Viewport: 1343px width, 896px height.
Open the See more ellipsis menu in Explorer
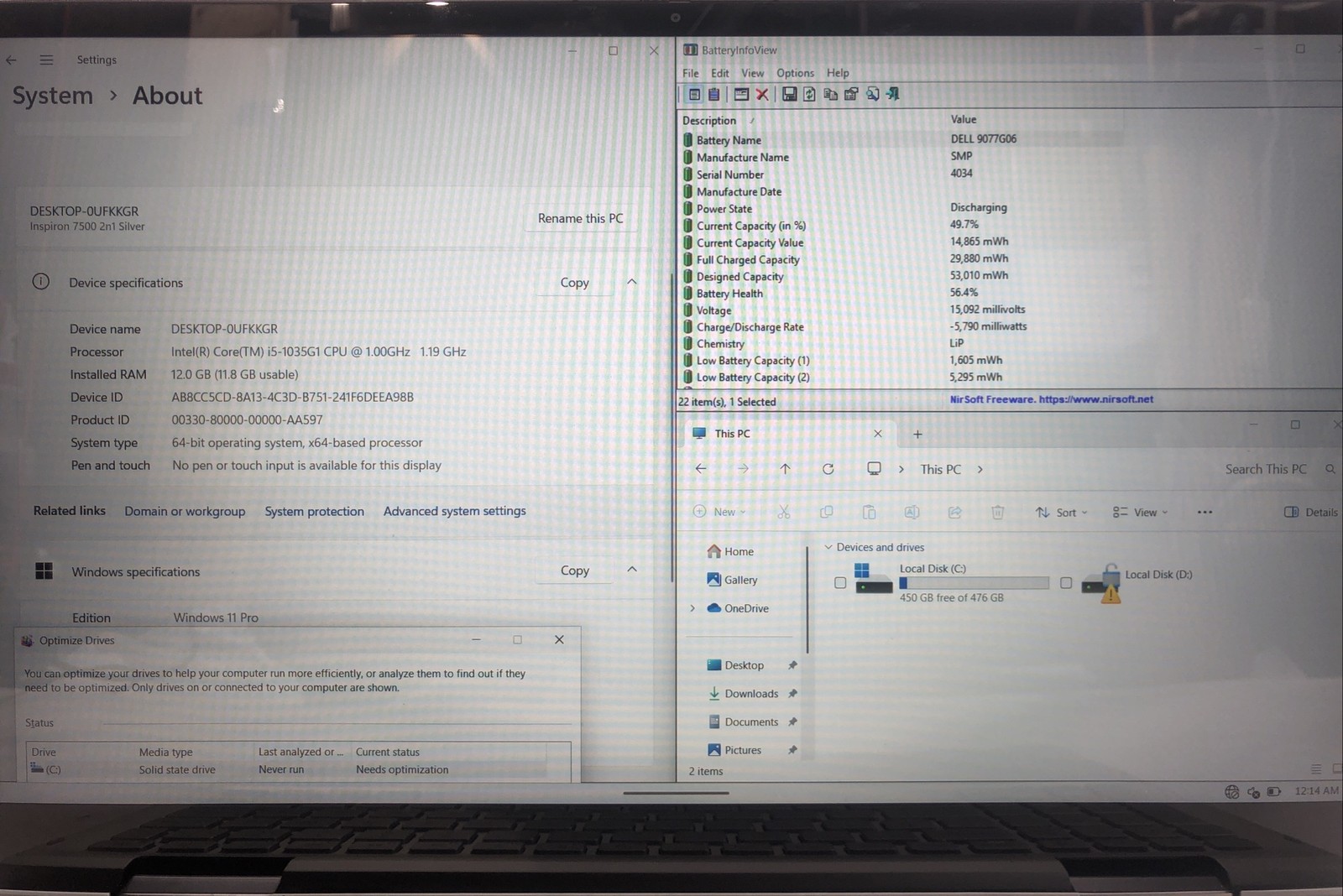1205,512
